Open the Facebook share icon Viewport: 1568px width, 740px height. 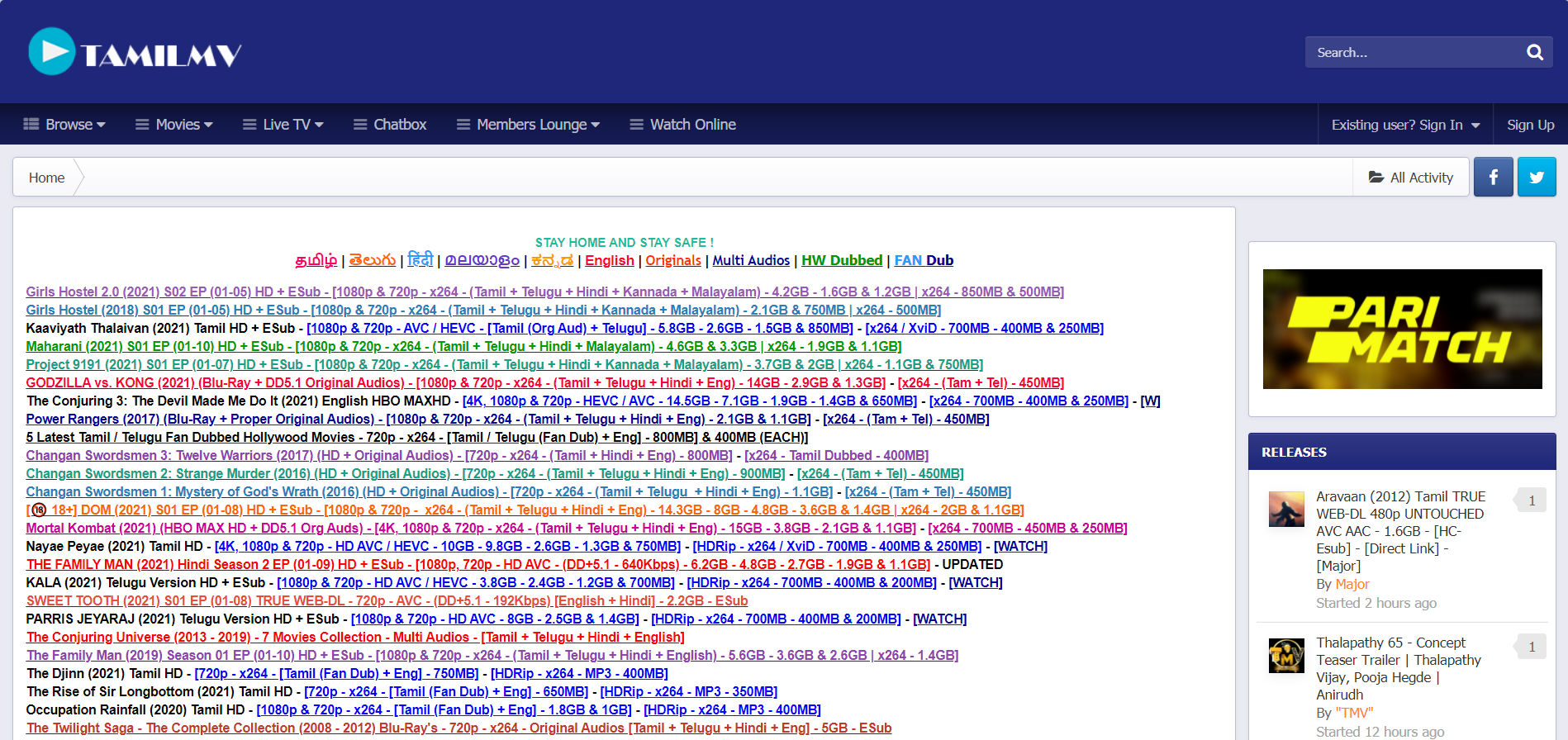1494,177
